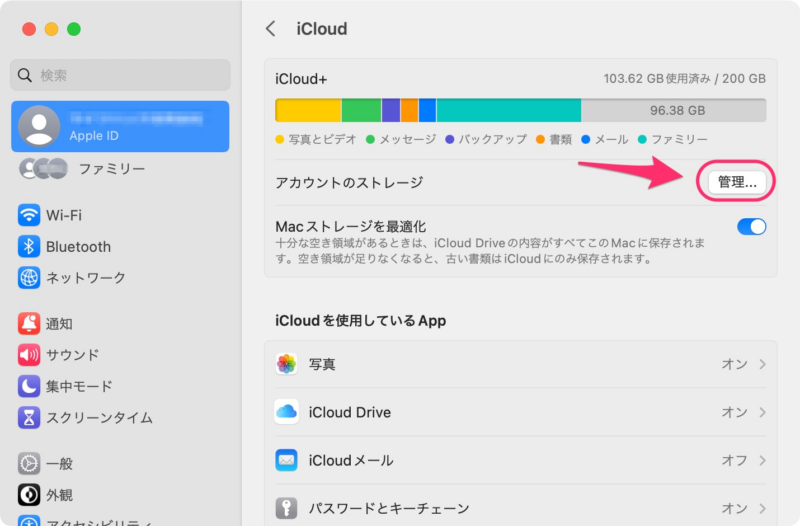The height and width of the screenshot is (526, 800).
Task: Click the gray 96.38 GB free segment
Action: tap(673, 110)
